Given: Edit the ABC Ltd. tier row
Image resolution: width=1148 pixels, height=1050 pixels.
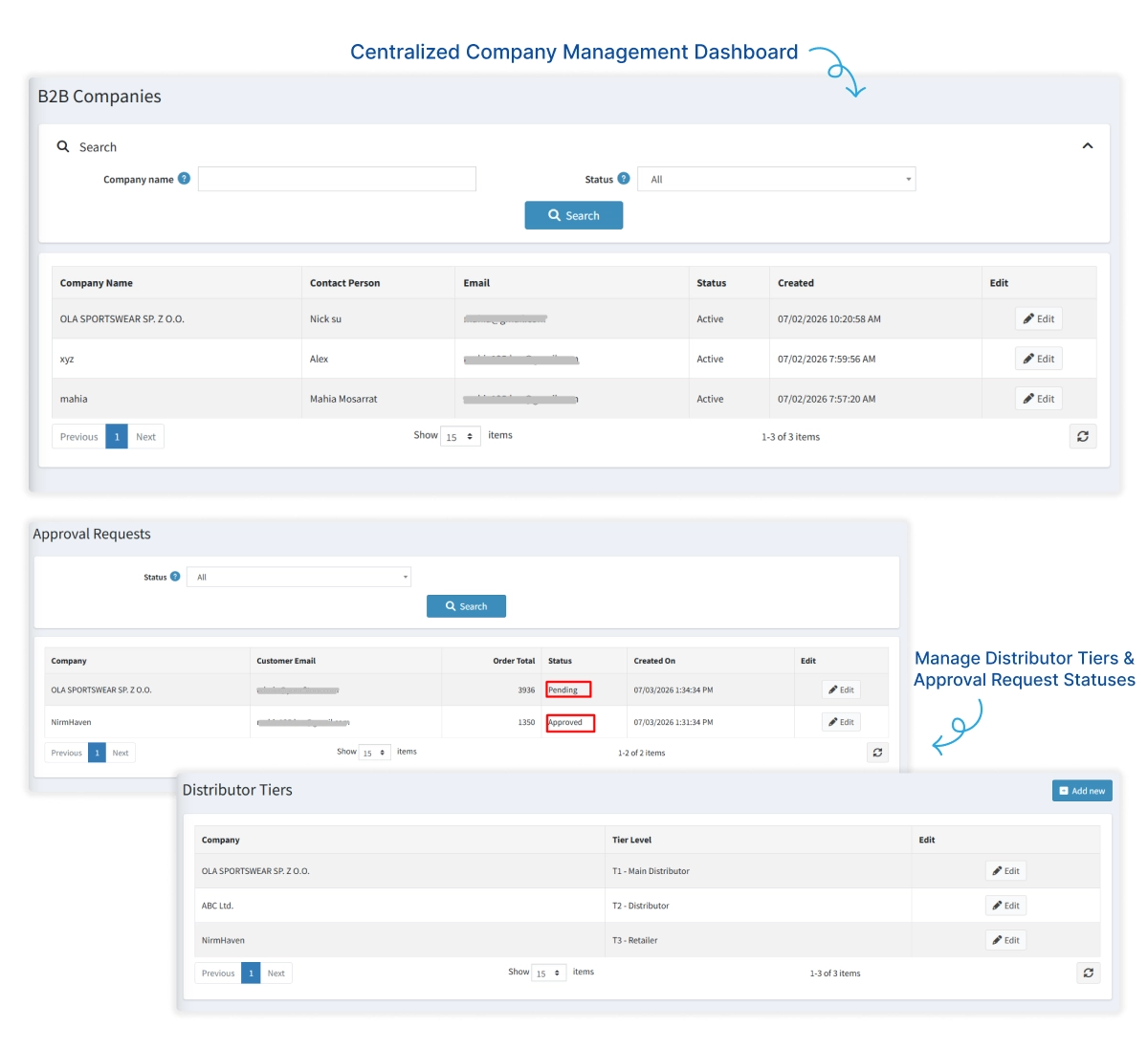Looking at the screenshot, I should tap(1006, 906).
